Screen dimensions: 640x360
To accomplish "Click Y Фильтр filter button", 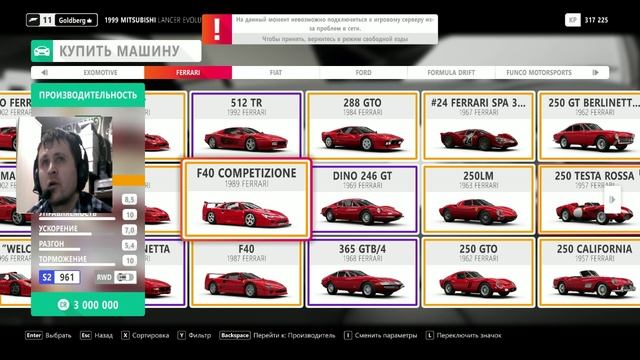I will [x=194, y=336].
